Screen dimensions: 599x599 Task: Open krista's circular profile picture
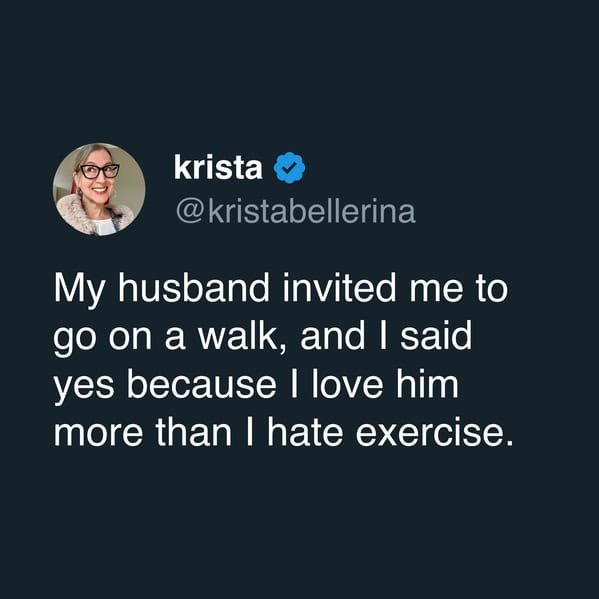99,189
